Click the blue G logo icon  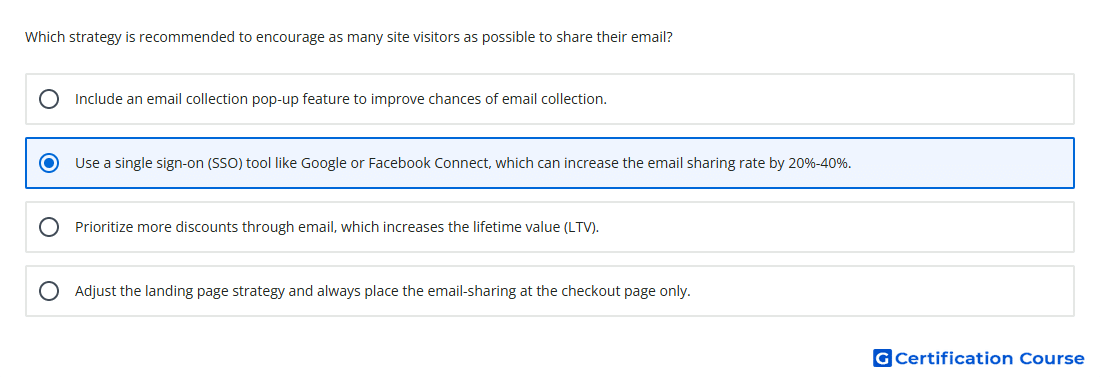coord(882,358)
